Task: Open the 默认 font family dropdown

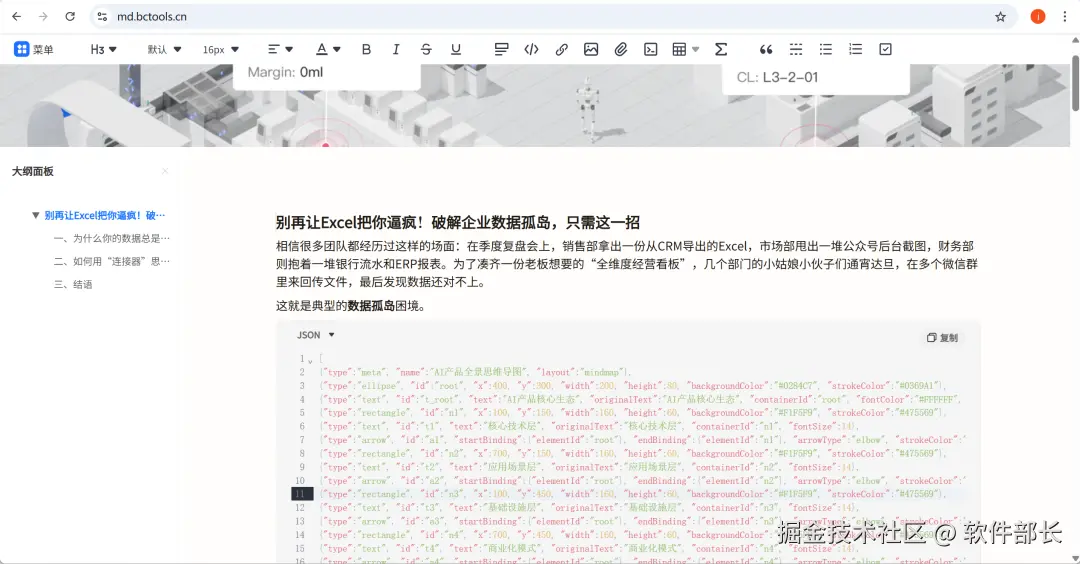Action: coord(164,49)
